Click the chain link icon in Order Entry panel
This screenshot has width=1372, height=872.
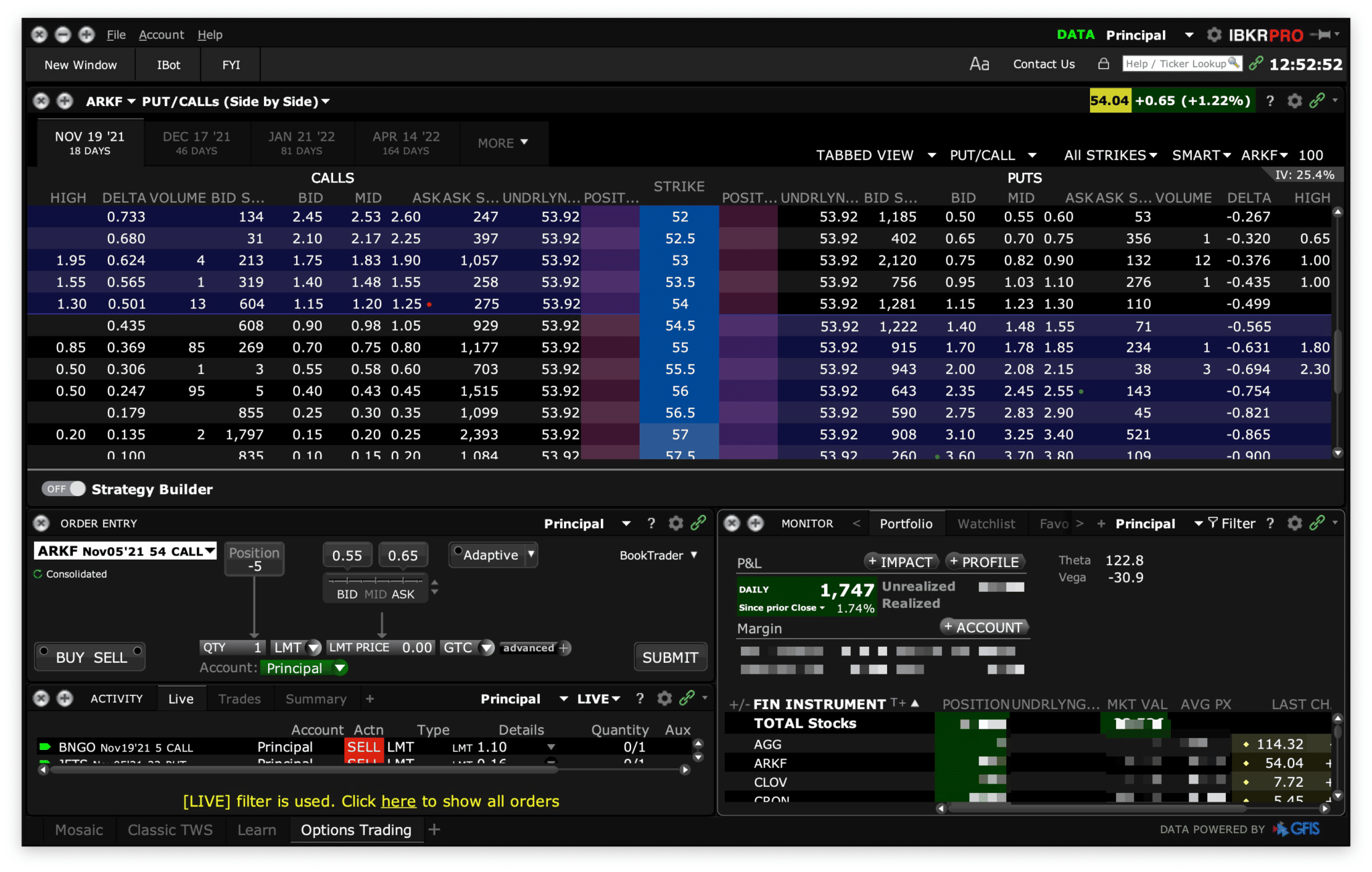699,523
